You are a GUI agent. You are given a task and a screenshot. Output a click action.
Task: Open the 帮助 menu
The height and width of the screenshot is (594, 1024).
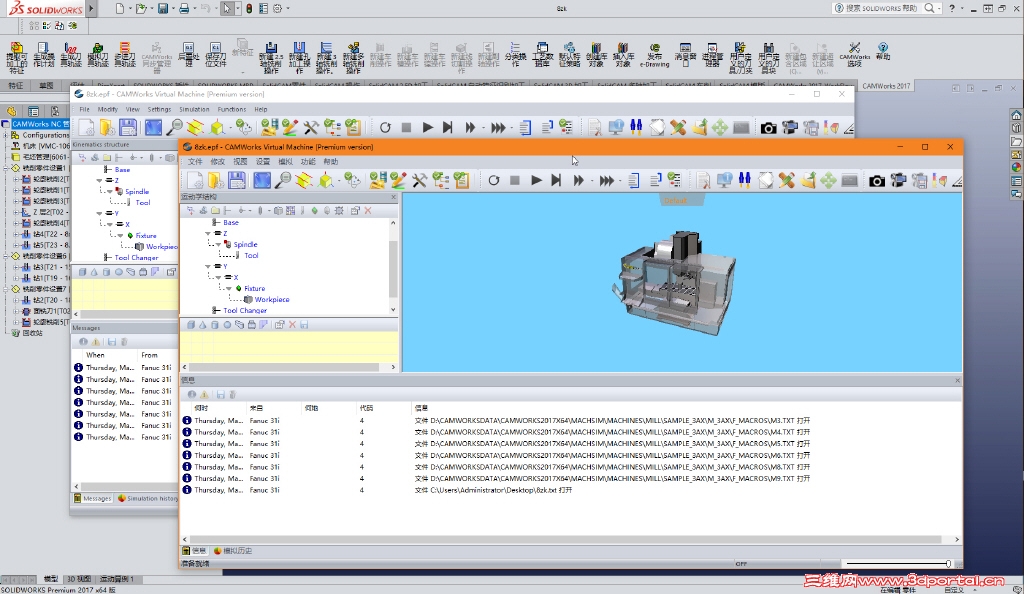[x=330, y=161]
